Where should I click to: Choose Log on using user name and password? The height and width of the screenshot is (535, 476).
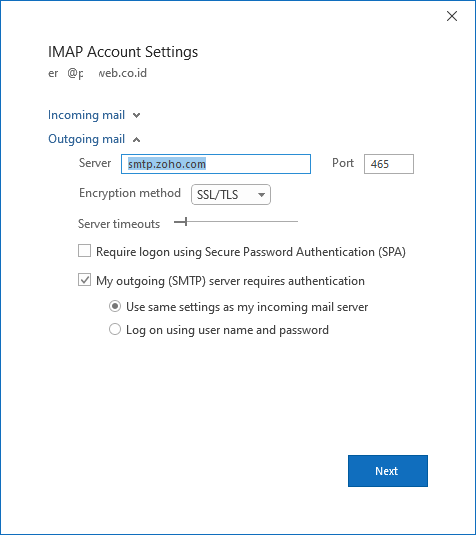[115, 329]
